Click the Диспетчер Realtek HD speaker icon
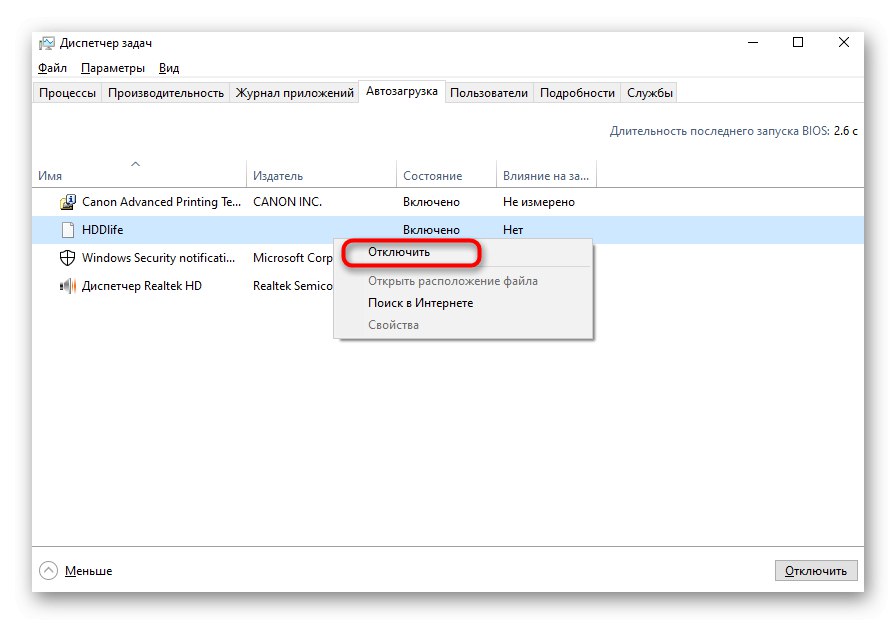The image size is (896, 624). click(67, 286)
